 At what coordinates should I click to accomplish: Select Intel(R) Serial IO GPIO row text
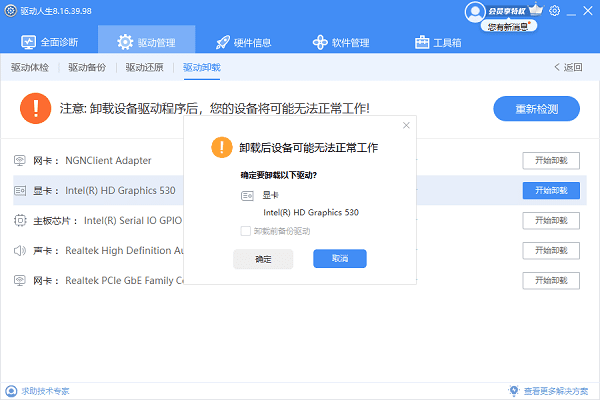pos(133,220)
